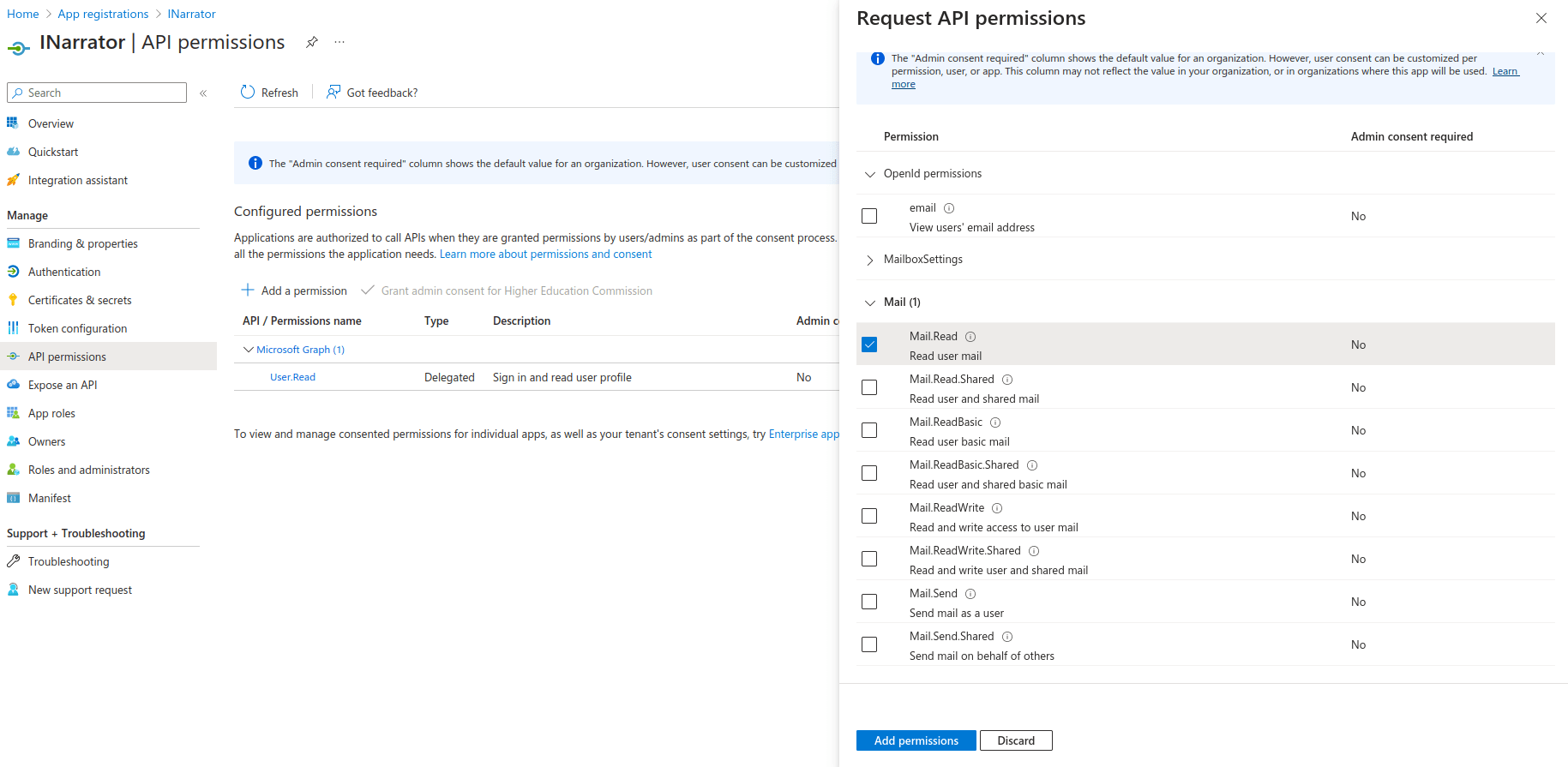
Task: Click the Troubleshooting wrench icon
Action: [x=13, y=561]
